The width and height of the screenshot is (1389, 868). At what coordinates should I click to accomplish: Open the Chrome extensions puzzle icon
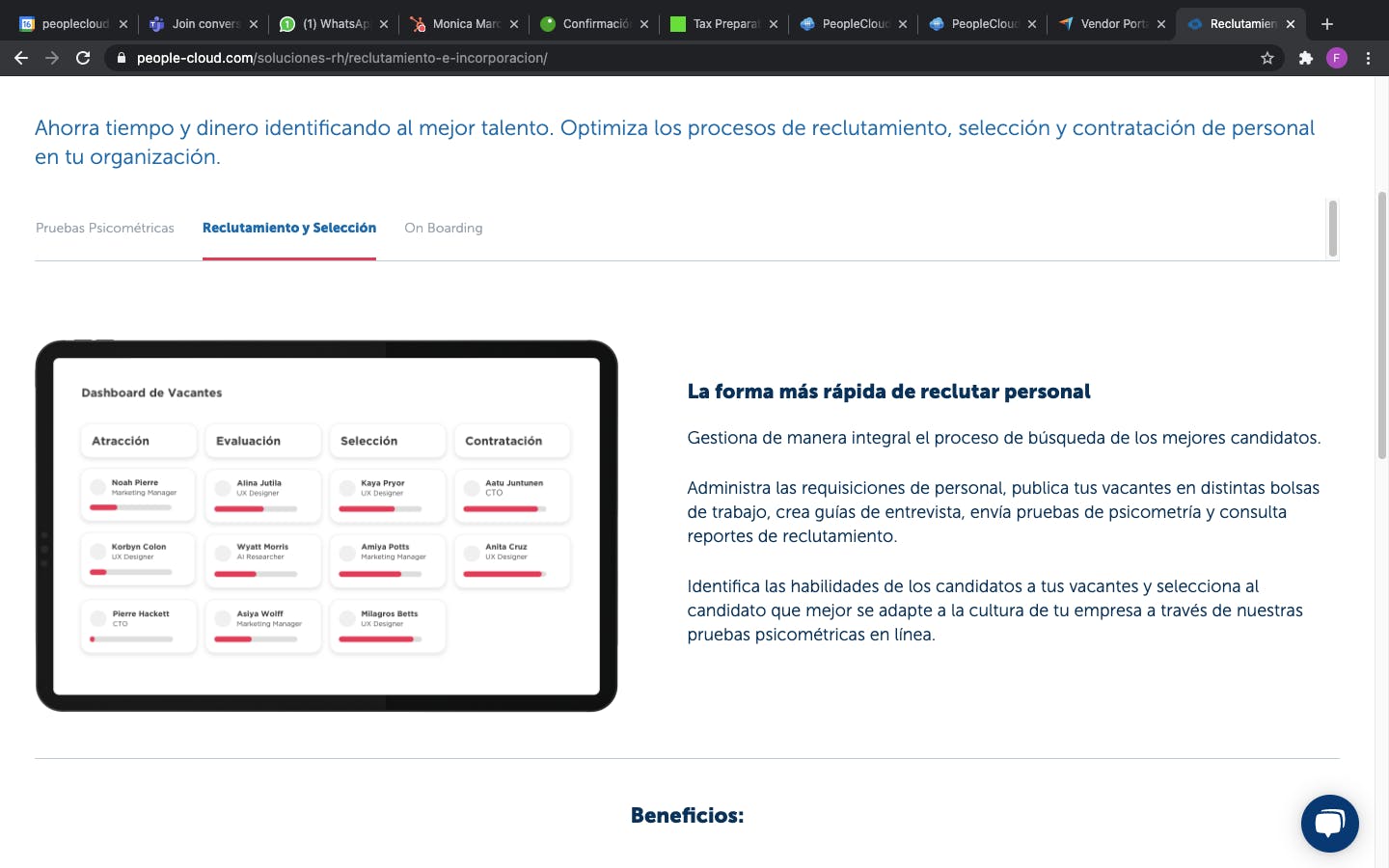pyautogui.click(x=1306, y=58)
